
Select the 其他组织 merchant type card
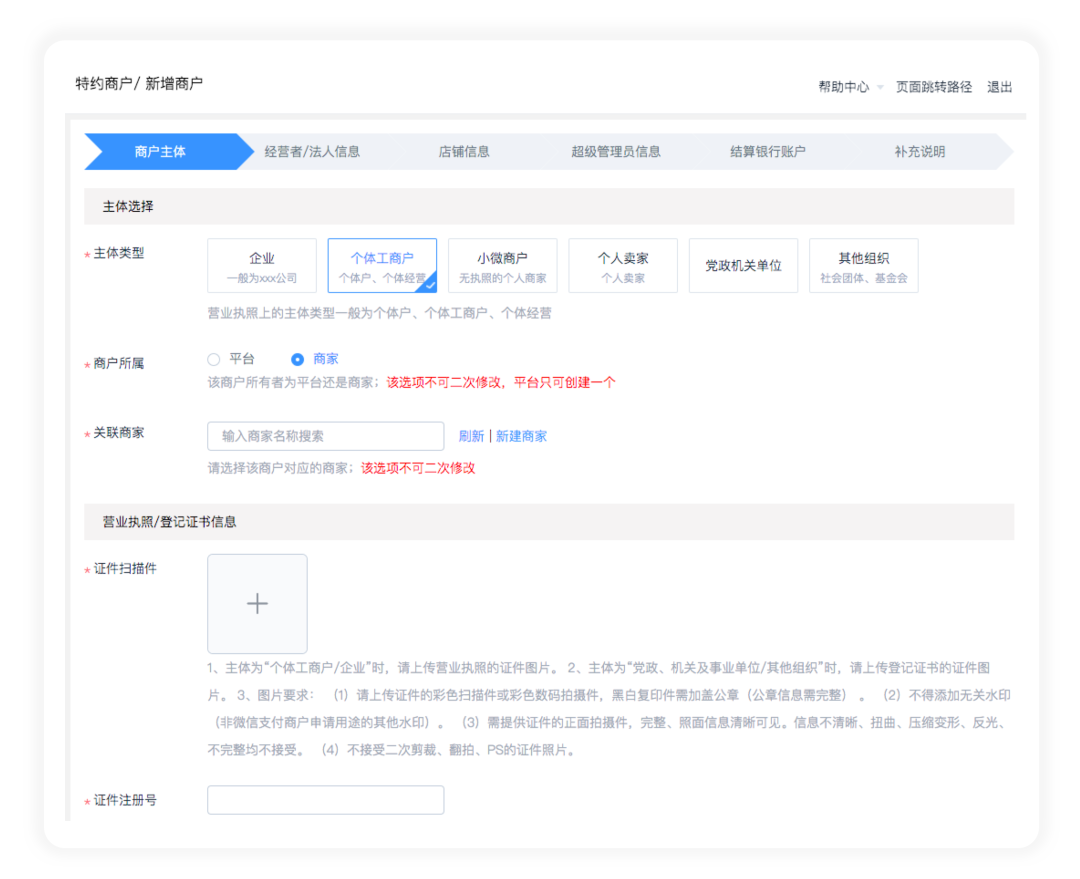[x=863, y=265]
